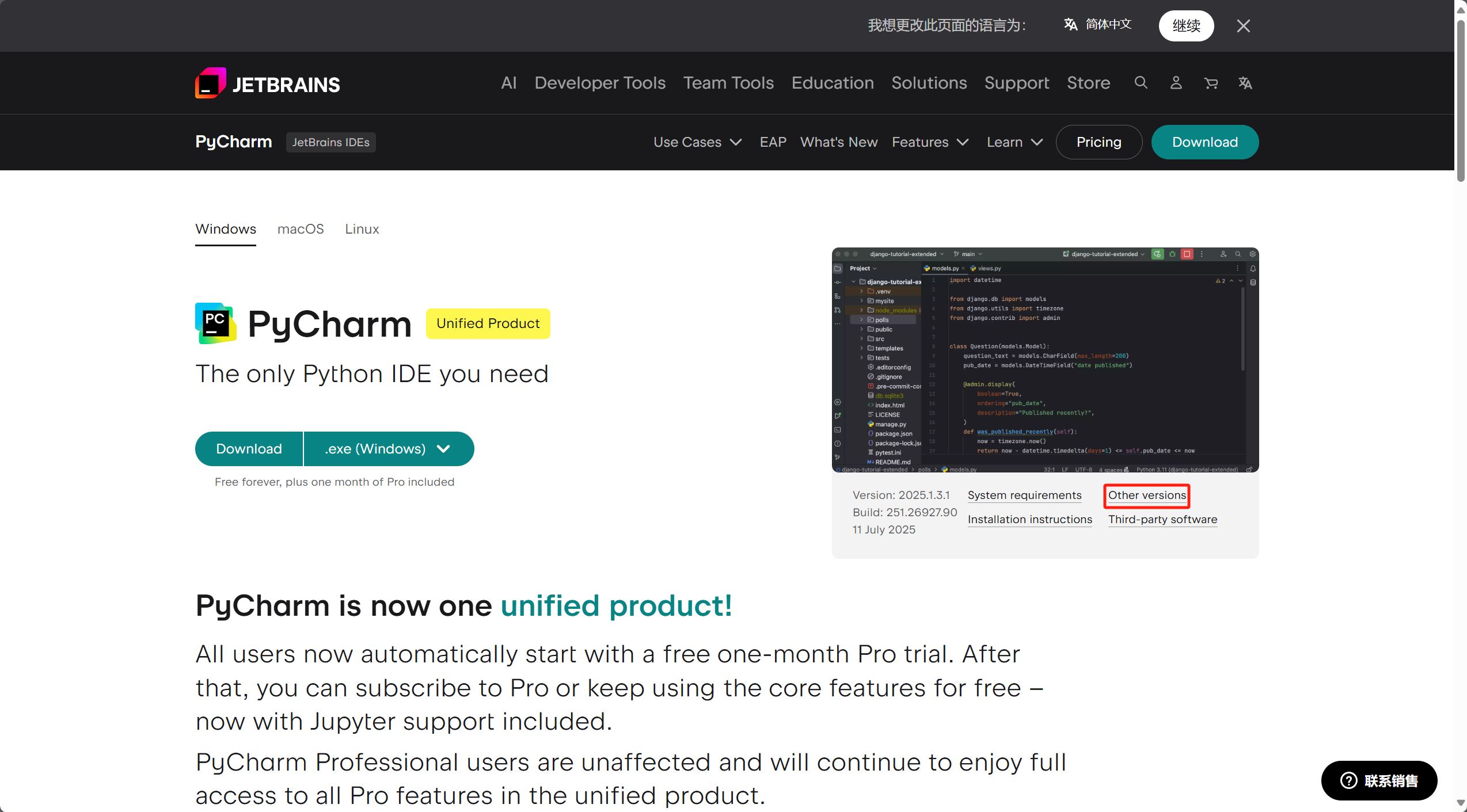This screenshot has height=812, width=1467.
Task: Open the .exe (Windows) installer dropdown
Action: (388, 449)
